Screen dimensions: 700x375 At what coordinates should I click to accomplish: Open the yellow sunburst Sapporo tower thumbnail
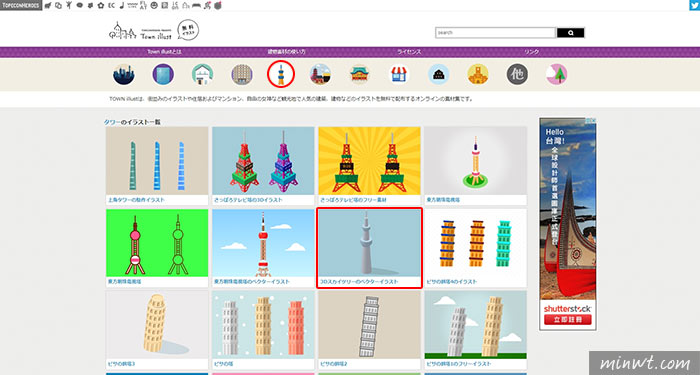(369, 161)
